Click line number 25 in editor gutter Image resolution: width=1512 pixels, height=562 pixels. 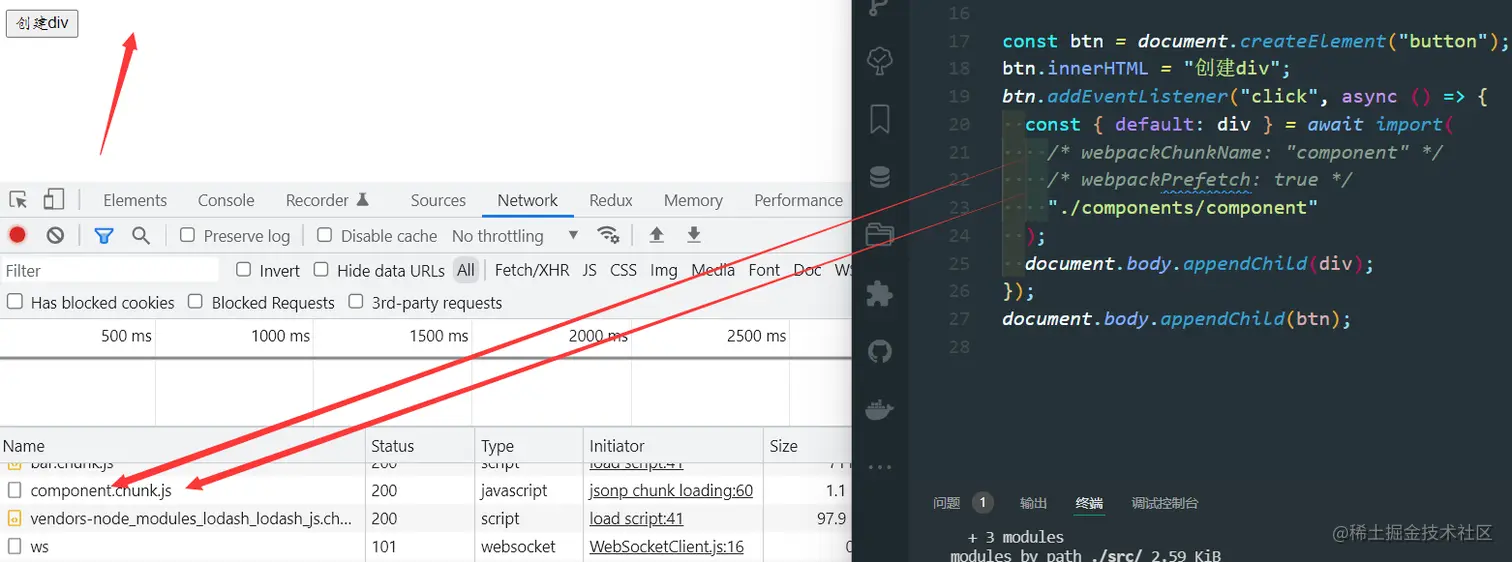pos(959,264)
